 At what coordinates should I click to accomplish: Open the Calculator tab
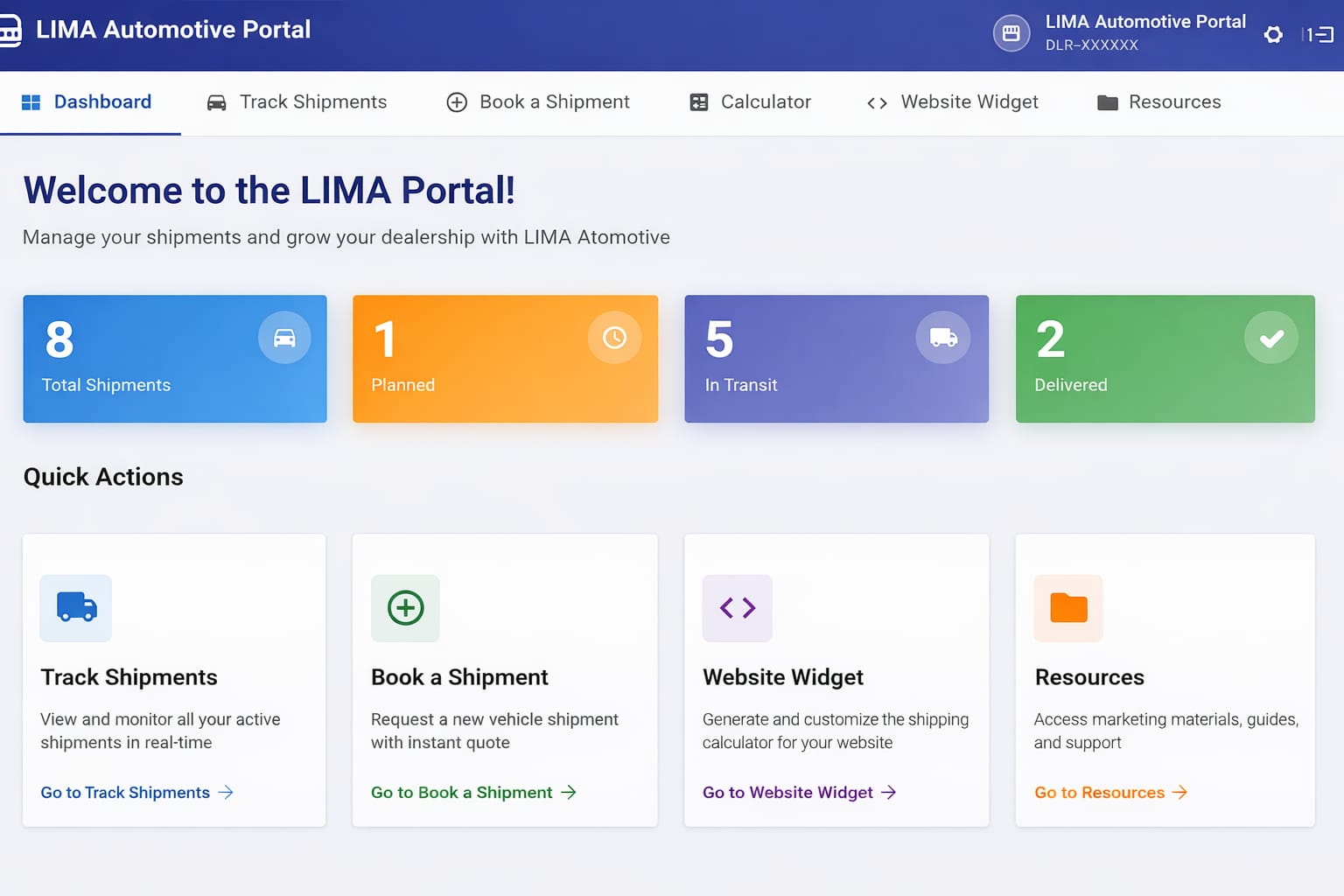pos(751,102)
